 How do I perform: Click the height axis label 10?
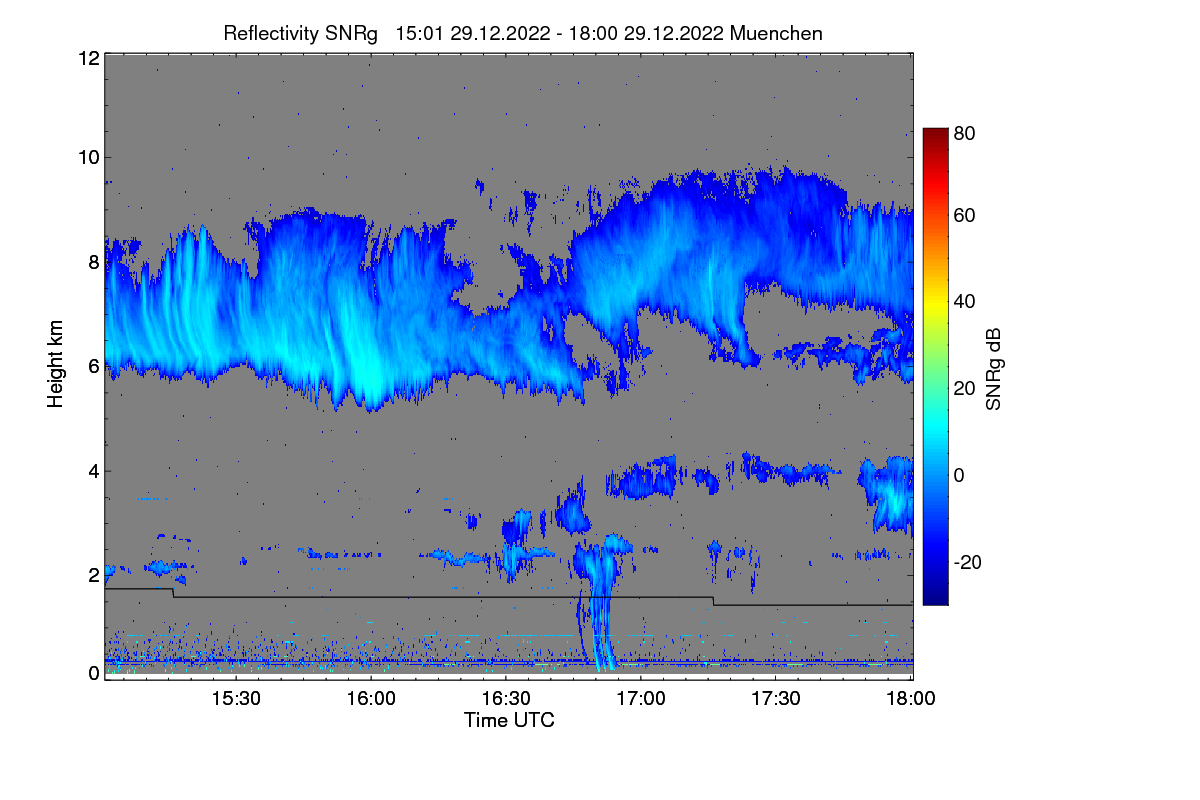tap(88, 157)
